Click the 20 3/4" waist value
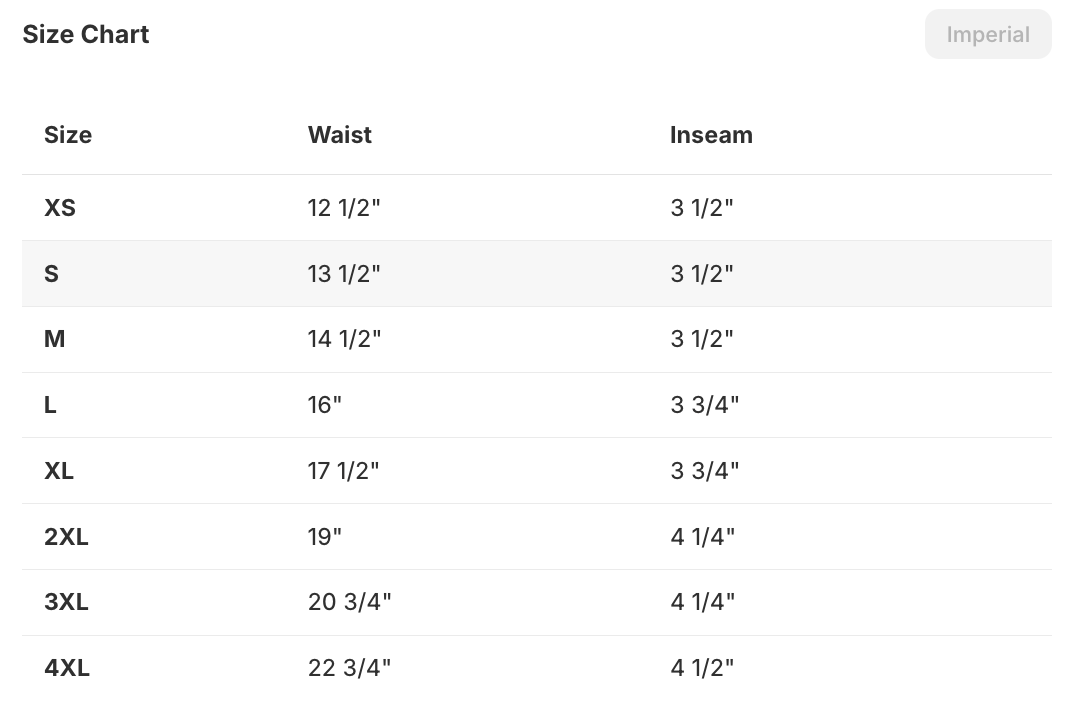Viewport: 1074px width, 706px height. pos(349,602)
